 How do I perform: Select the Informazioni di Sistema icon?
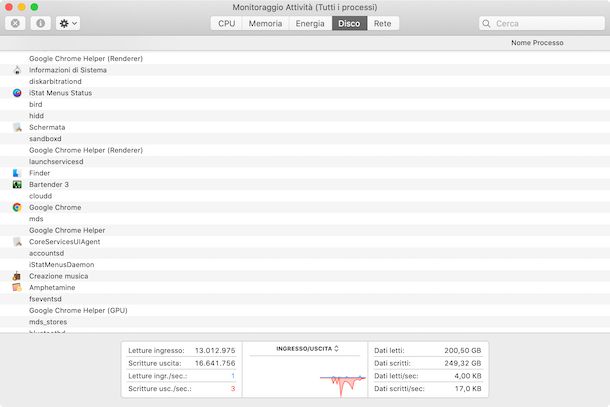coord(17,70)
